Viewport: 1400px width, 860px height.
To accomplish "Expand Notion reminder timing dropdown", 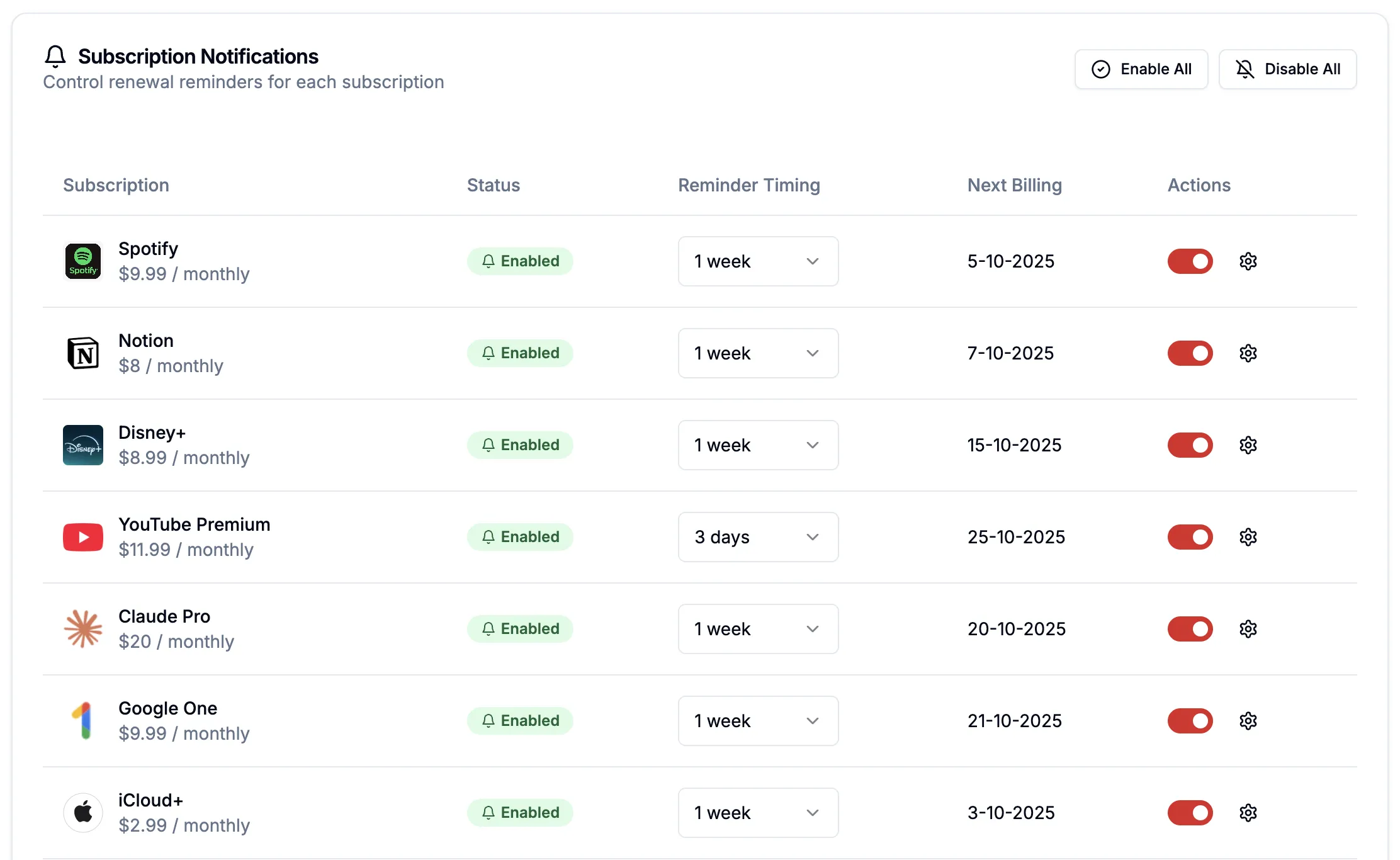I will [x=758, y=353].
